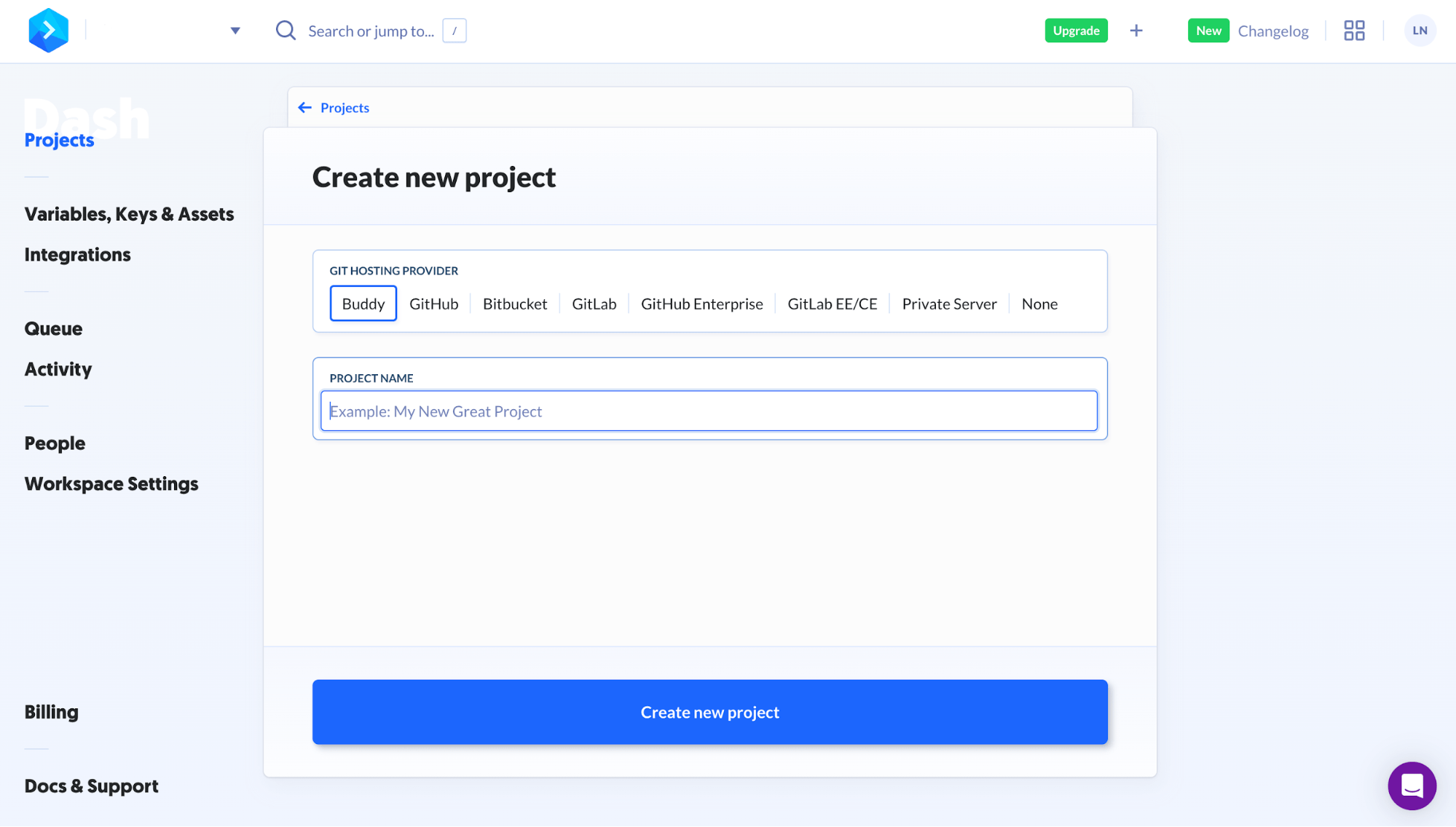This screenshot has width=1456, height=827.
Task: Click the slash shortcut badge in search bar
Action: [454, 31]
